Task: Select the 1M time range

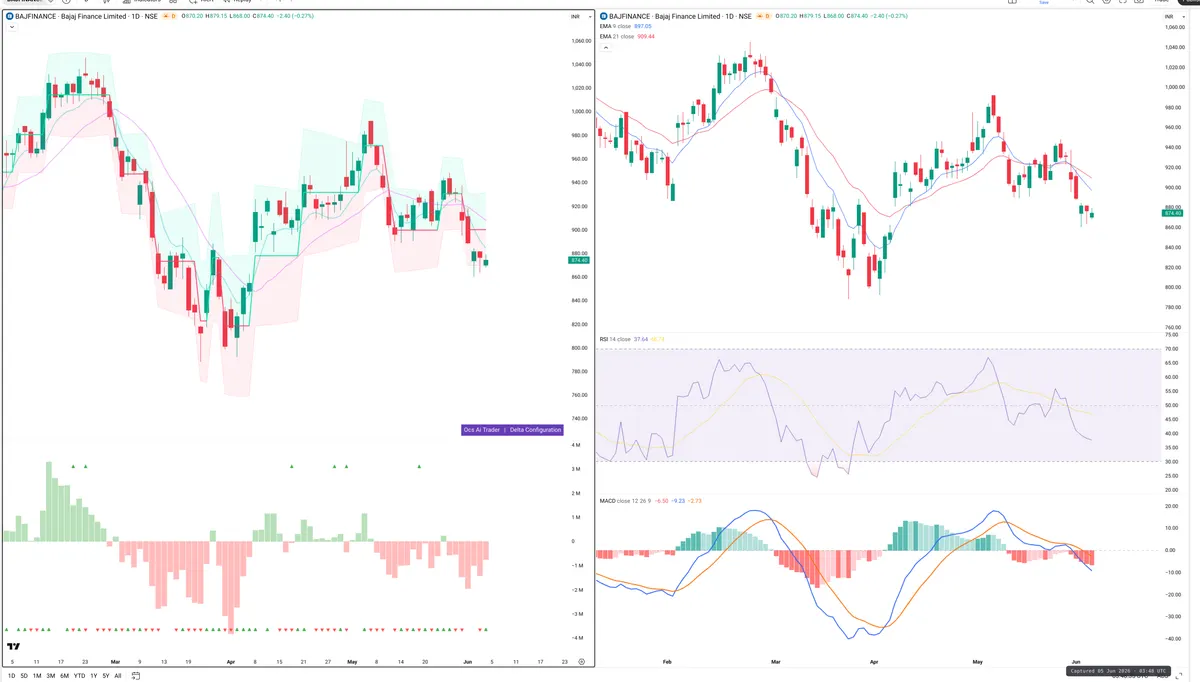Action: point(37,676)
